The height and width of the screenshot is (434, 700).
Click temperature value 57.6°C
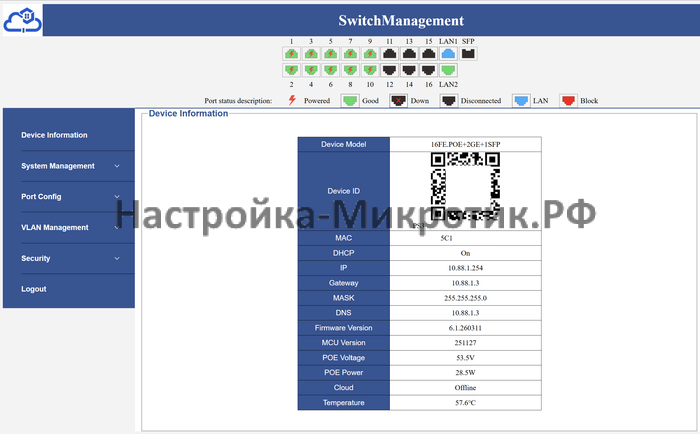(x=465, y=403)
